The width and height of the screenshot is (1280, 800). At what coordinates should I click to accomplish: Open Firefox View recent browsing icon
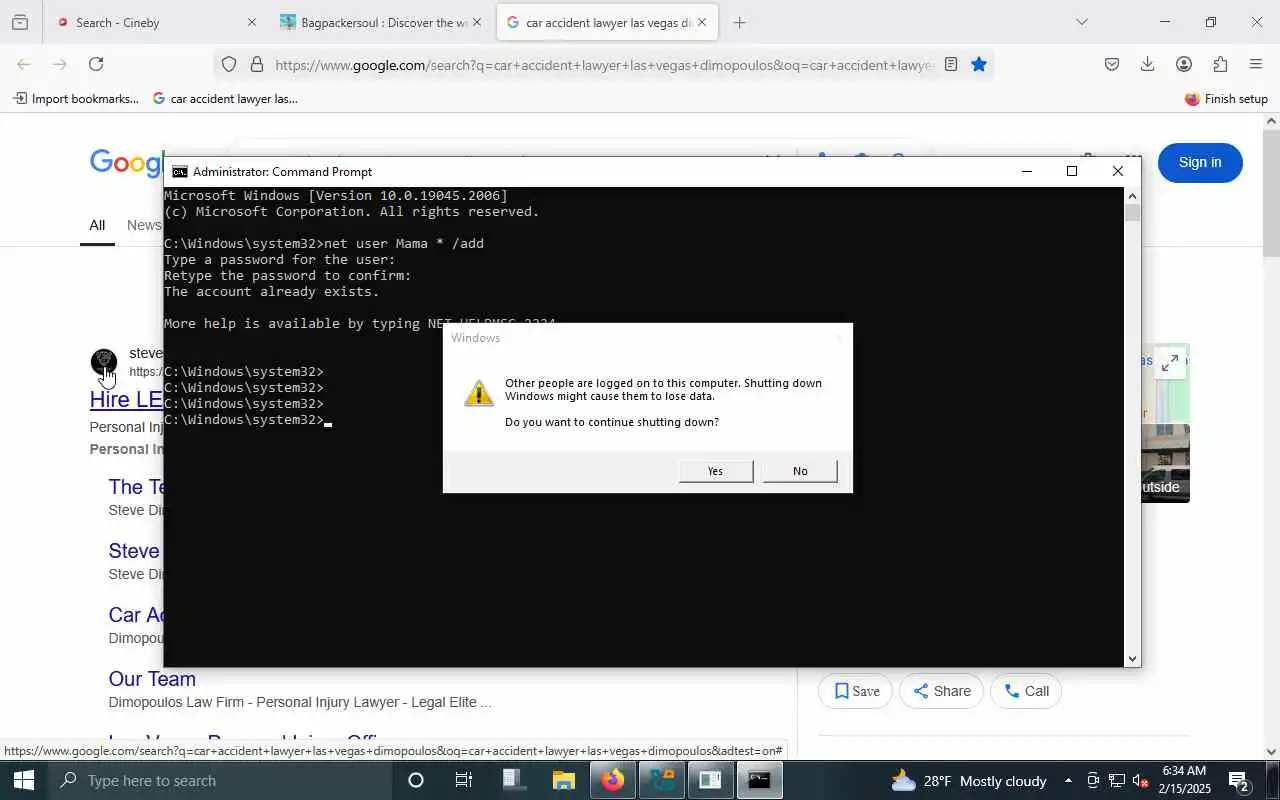pyautogui.click(x=20, y=22)
